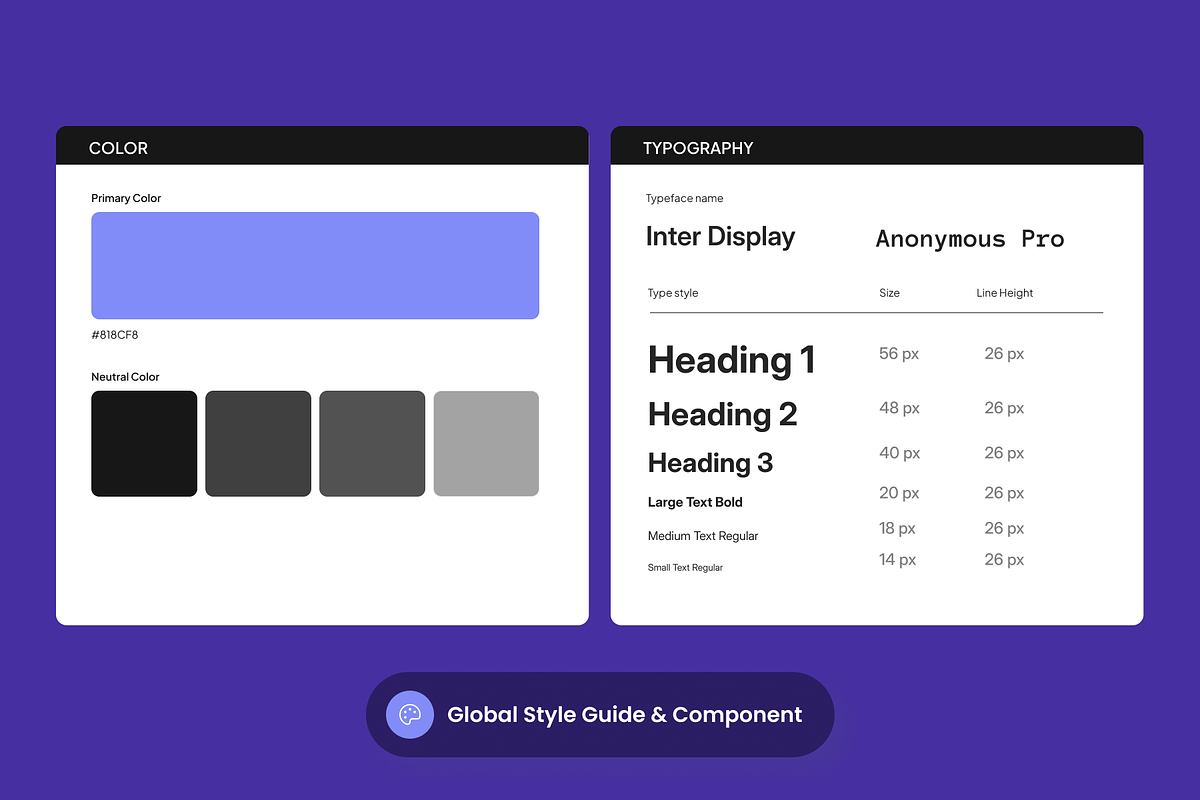The width and height of the screenshot is (1200, 800).
Task: Click the COLOR panel header
Action: (x=322, y=146)
